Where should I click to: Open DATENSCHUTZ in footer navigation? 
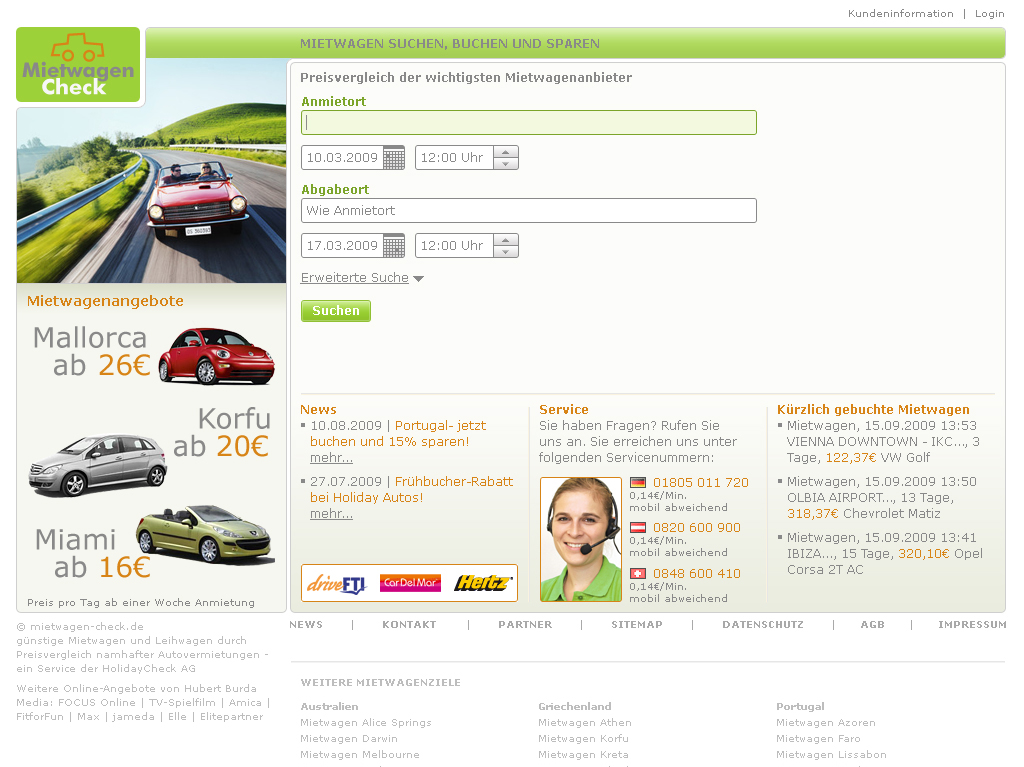[x=763, y=625]
